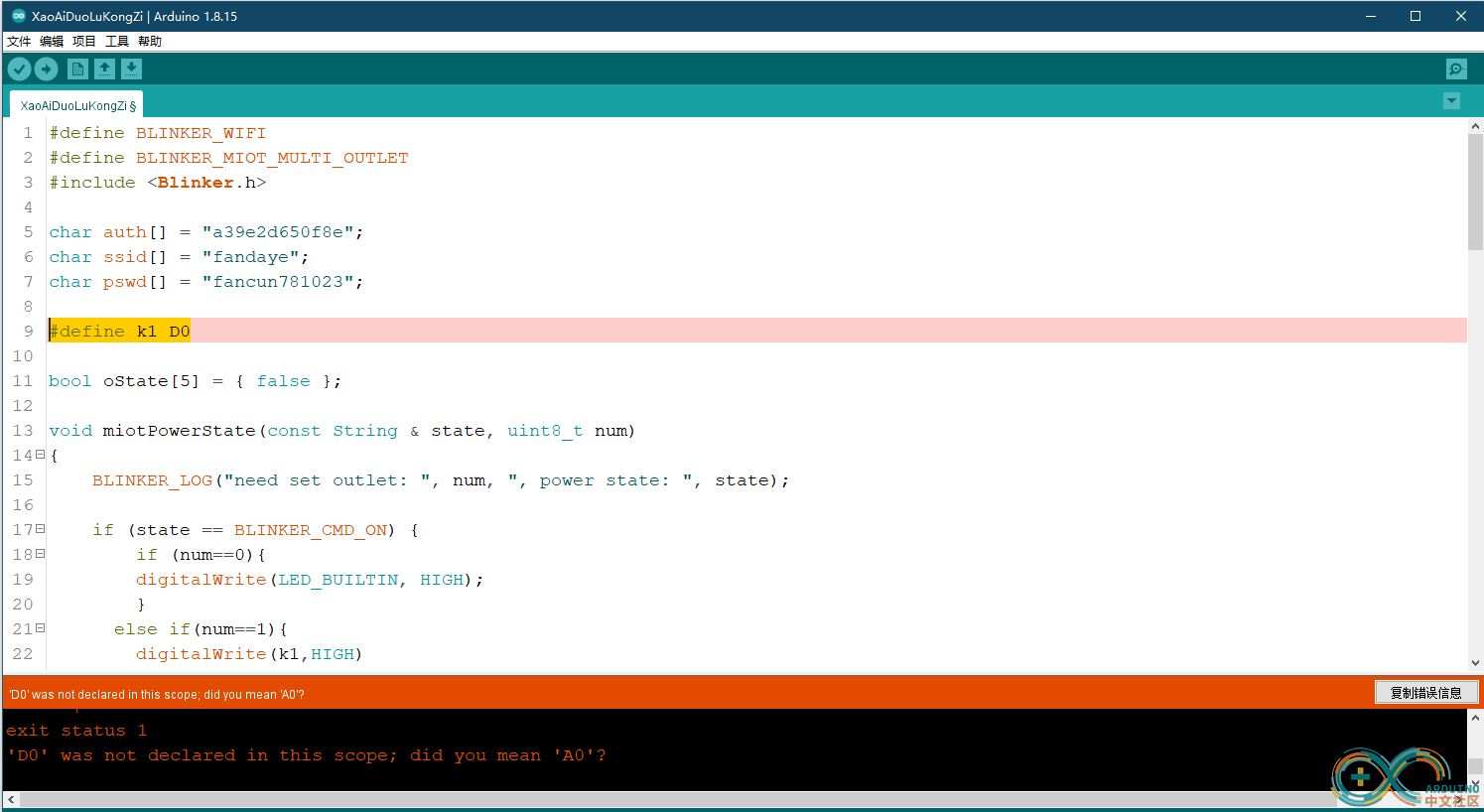Maximize the Arduino window

[x=1416, y=16]
